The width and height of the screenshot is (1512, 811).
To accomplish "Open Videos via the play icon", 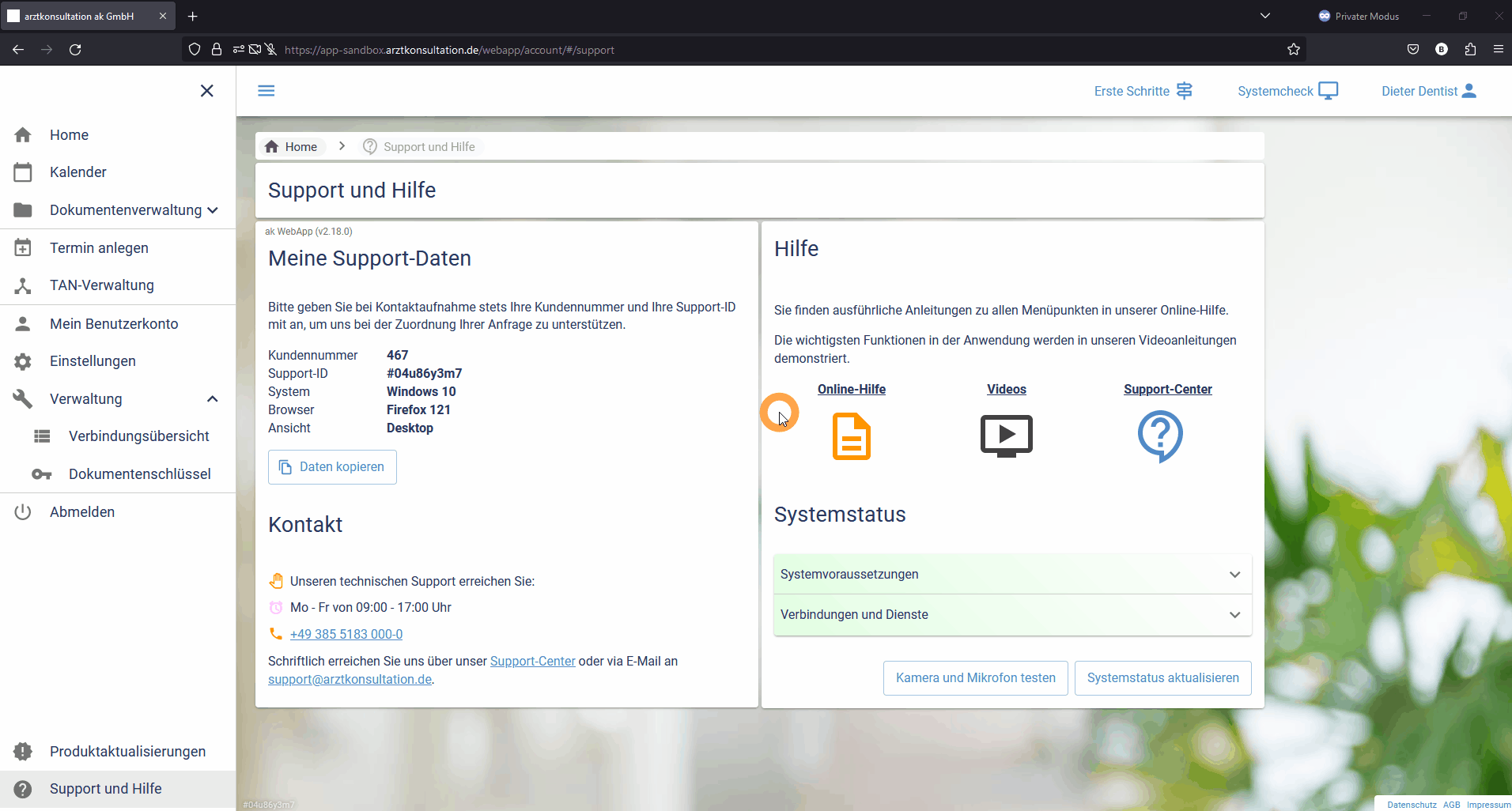I will [x=1006, y=436].
